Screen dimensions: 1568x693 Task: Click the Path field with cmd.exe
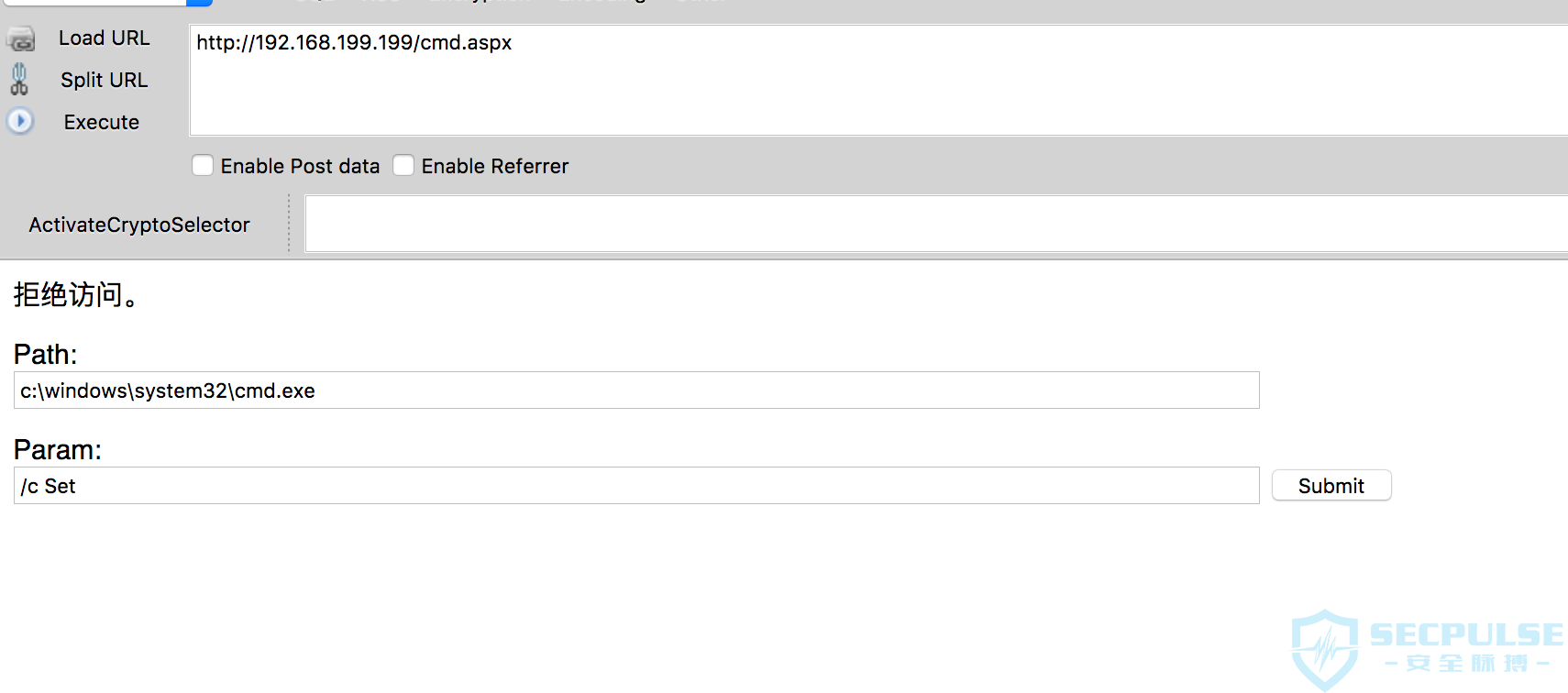point(636,390)
